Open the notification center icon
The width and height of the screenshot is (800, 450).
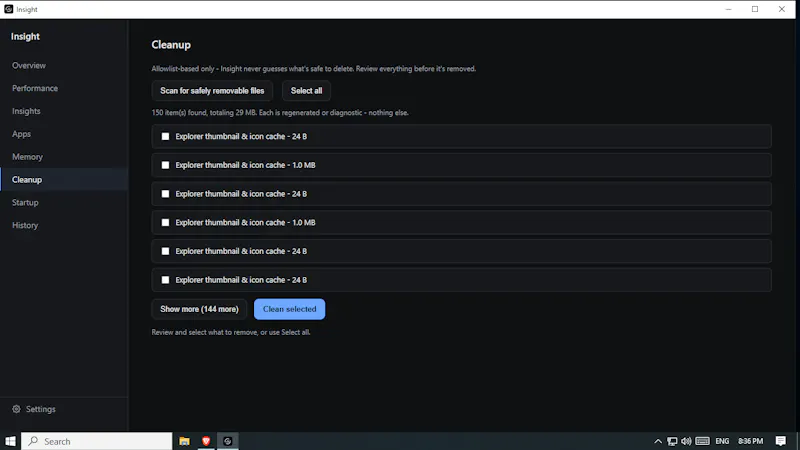pyautogui.click(x=781, y=441)
